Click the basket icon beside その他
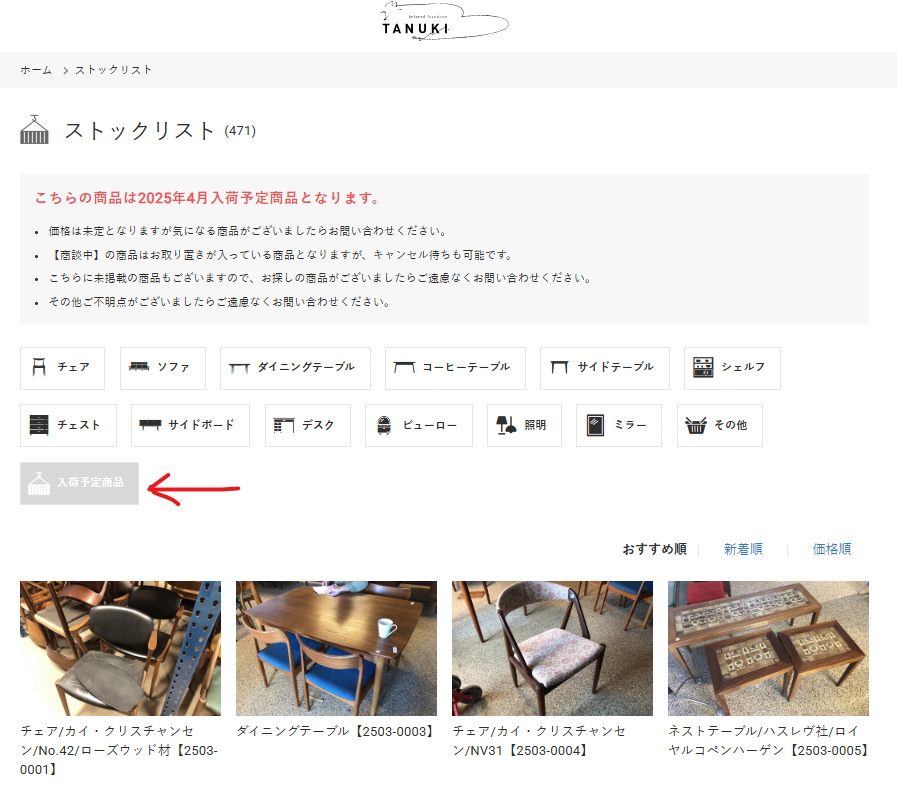This screenshot has width=897, height=791. tap(696, 425)
